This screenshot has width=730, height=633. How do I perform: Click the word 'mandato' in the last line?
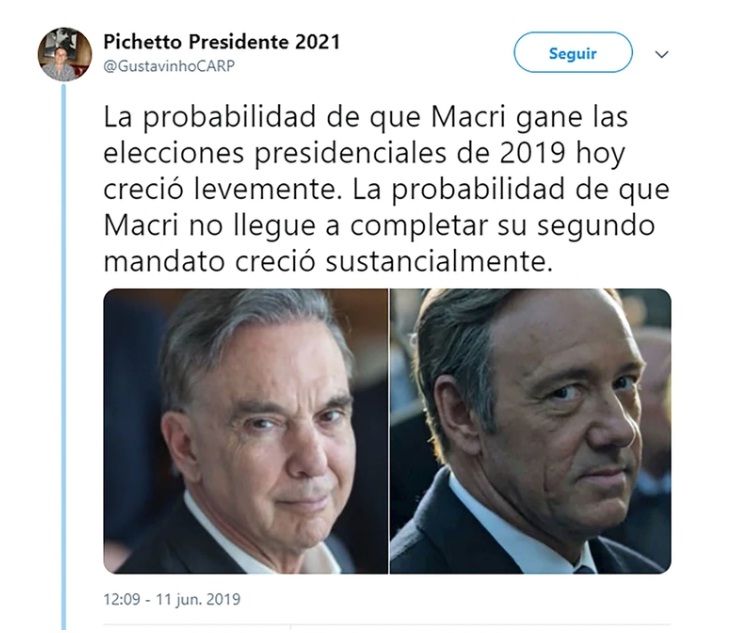pos(164,261)
